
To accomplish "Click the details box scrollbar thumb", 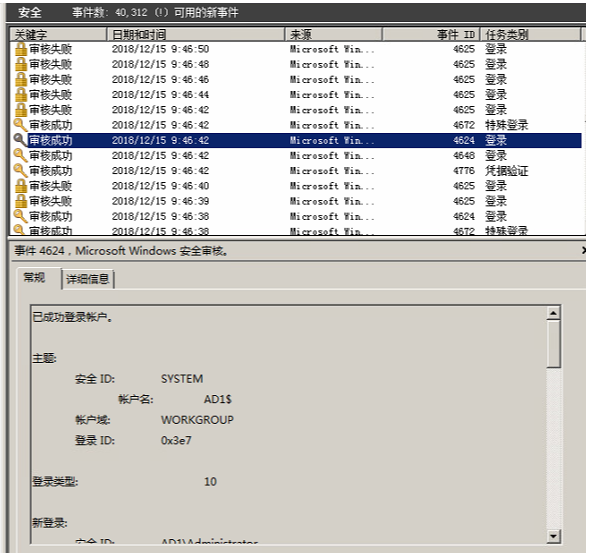I will point(554,344).
